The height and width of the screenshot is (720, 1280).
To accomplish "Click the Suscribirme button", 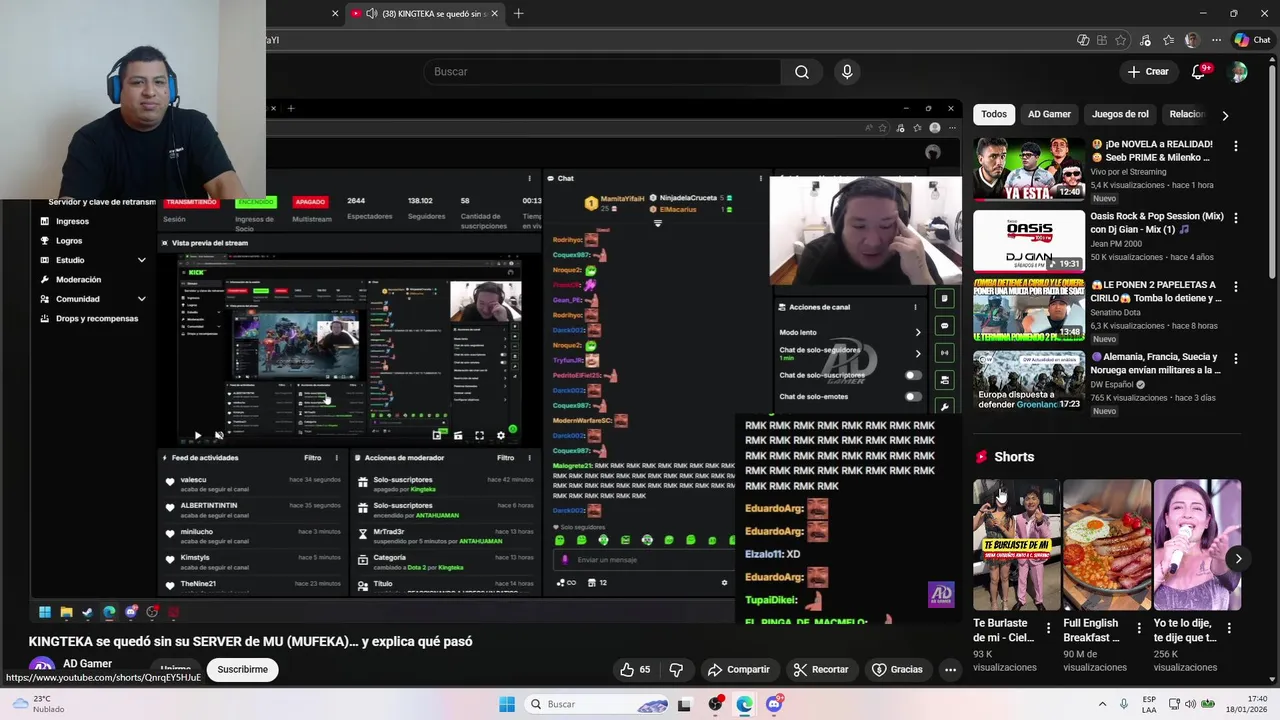I will 242,670.
